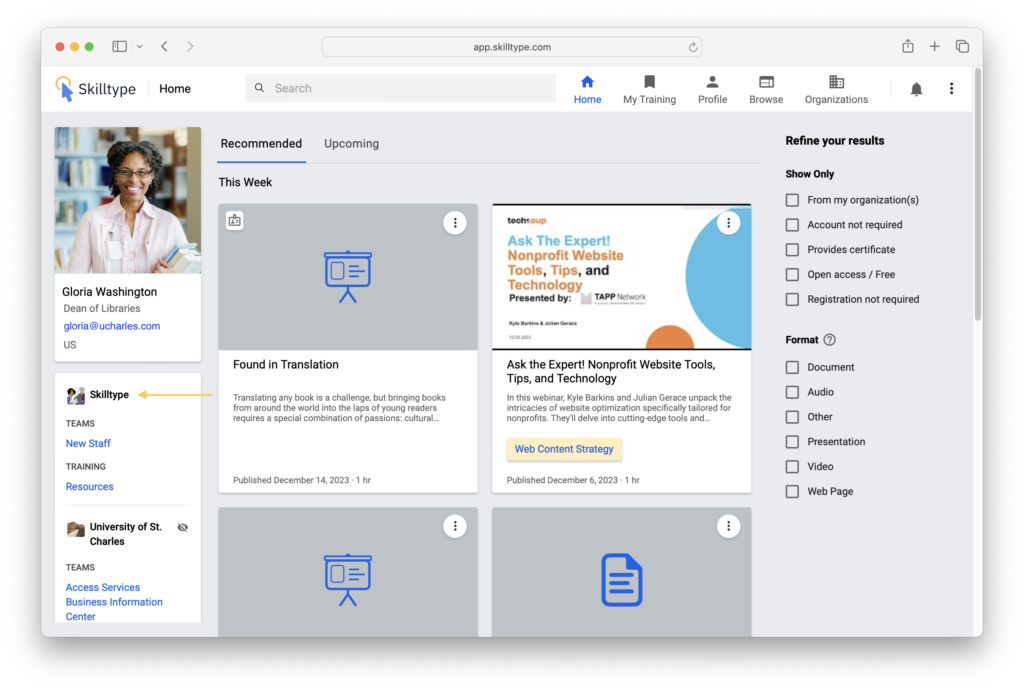This screenshot has height=691, width=1024.
Task: Select the Recommended tab
Action: 261,144
